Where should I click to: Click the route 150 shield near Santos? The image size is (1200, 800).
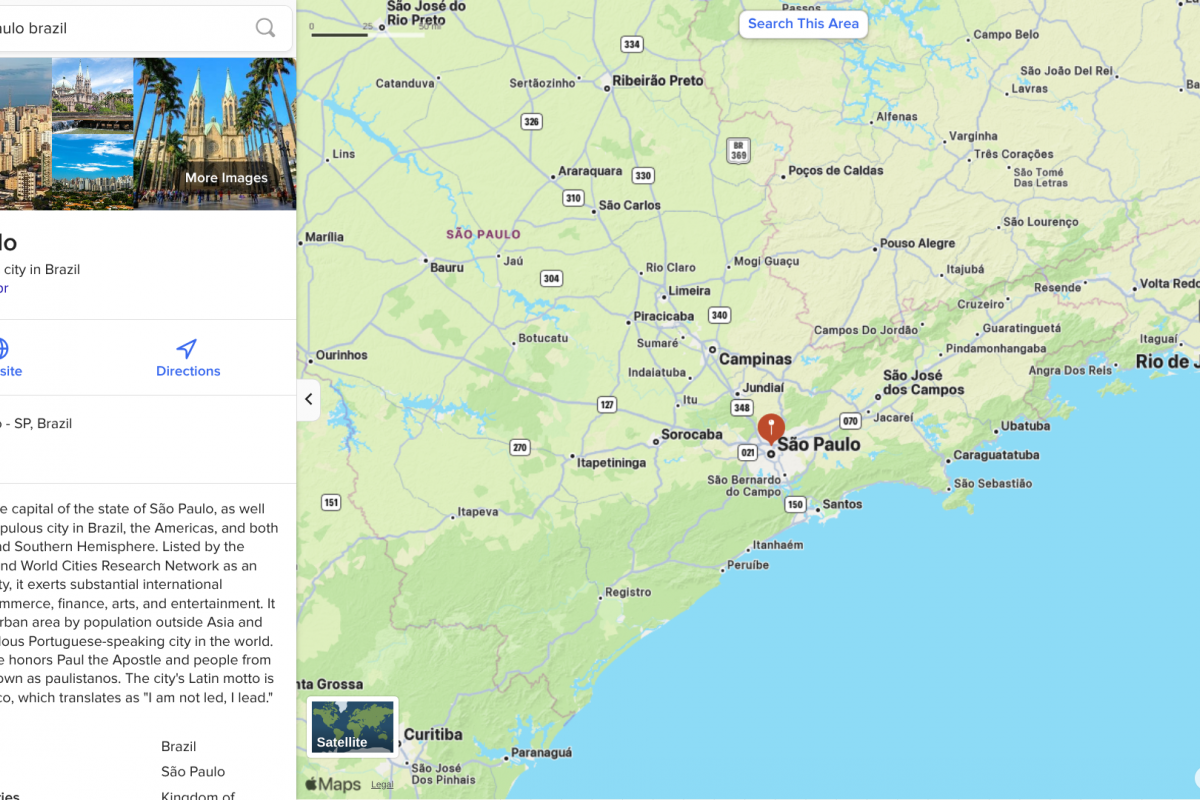point(795,505)
